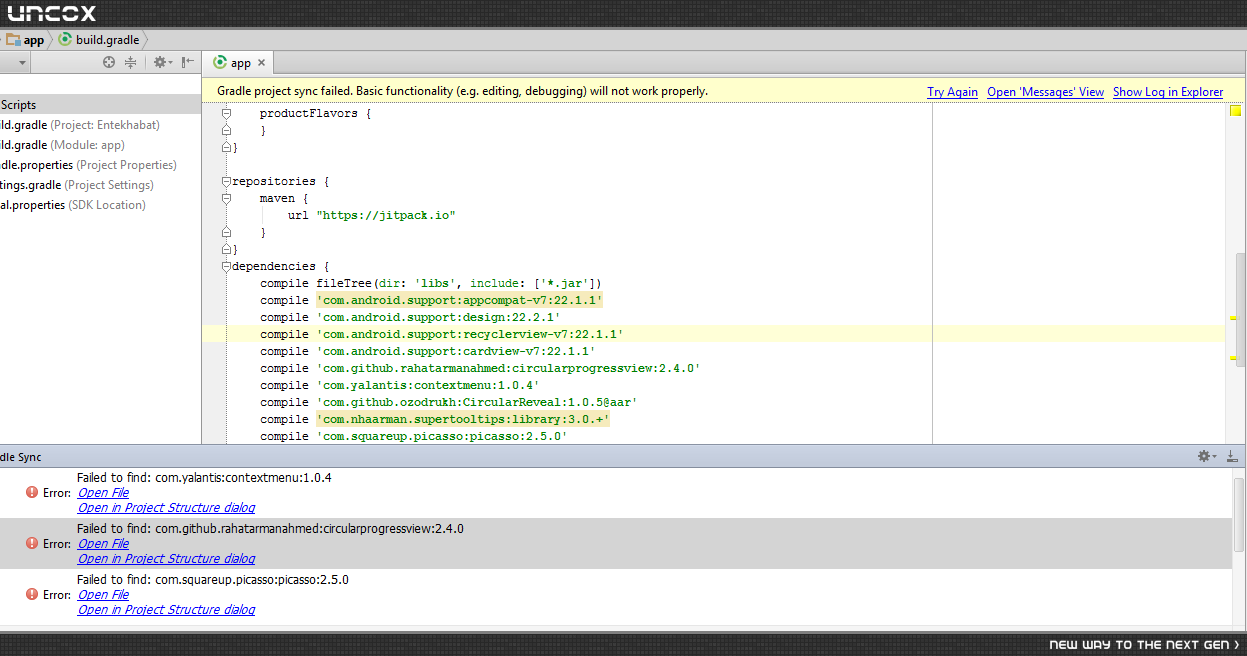Collapse the productFlavors code block

pos(226,114)
